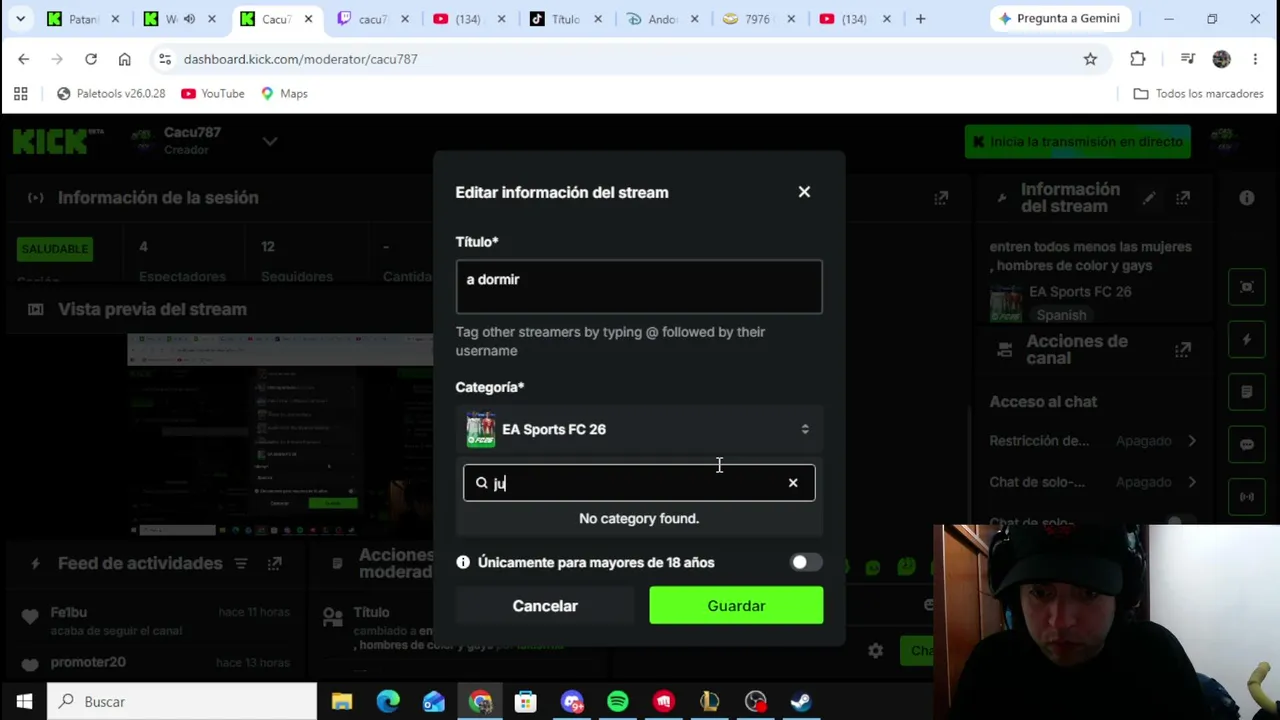Open the Feed de actividades filter icon
Image resolution: width=1280 pixels, height=720 pixels.
241,564
